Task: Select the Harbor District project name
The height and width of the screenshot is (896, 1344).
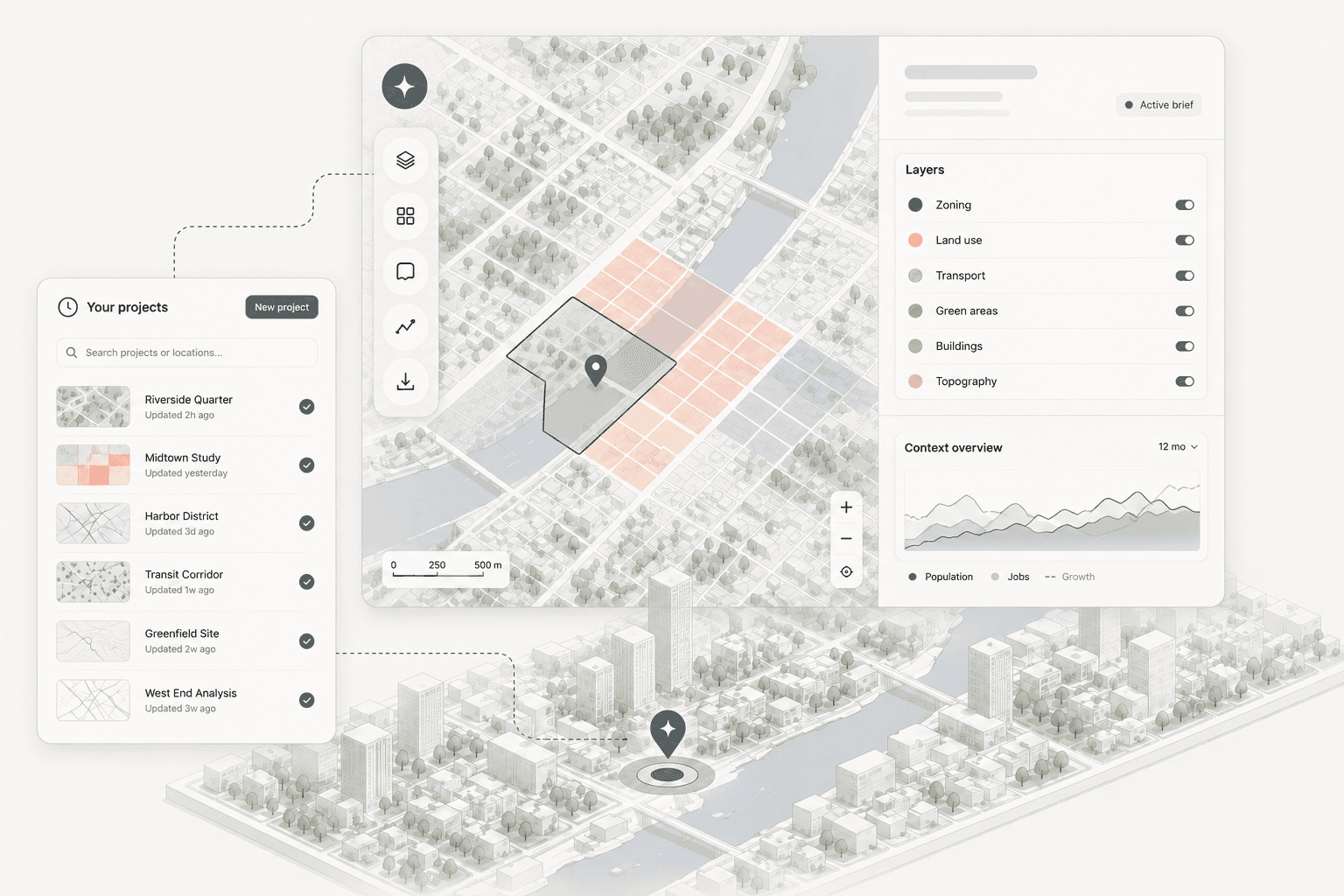Action: (182, 516)
